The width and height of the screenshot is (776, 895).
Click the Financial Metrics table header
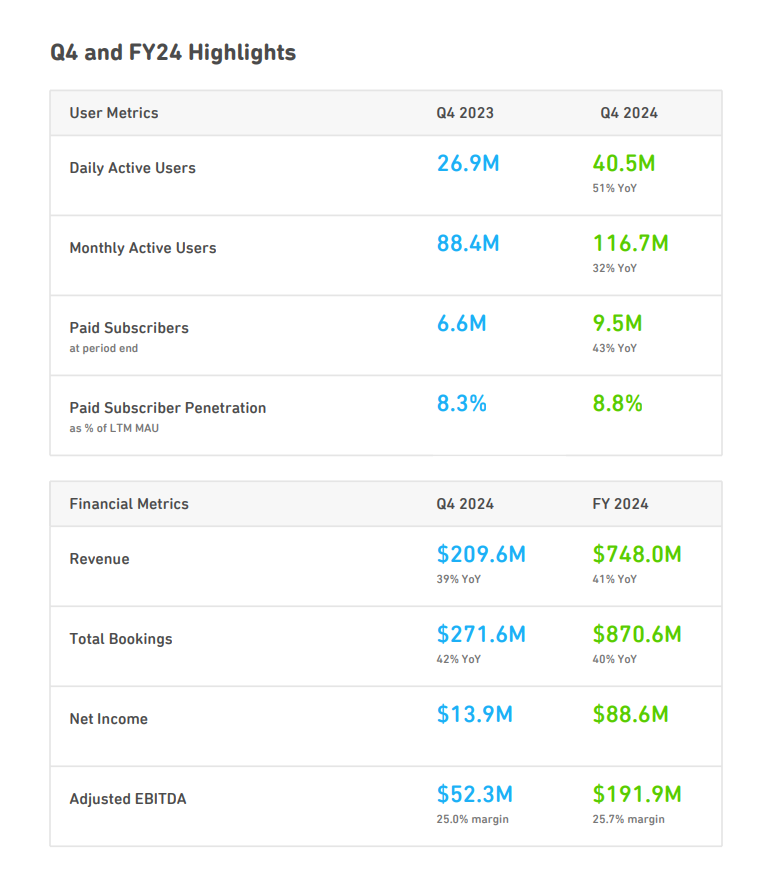click(x=128, y=504)
